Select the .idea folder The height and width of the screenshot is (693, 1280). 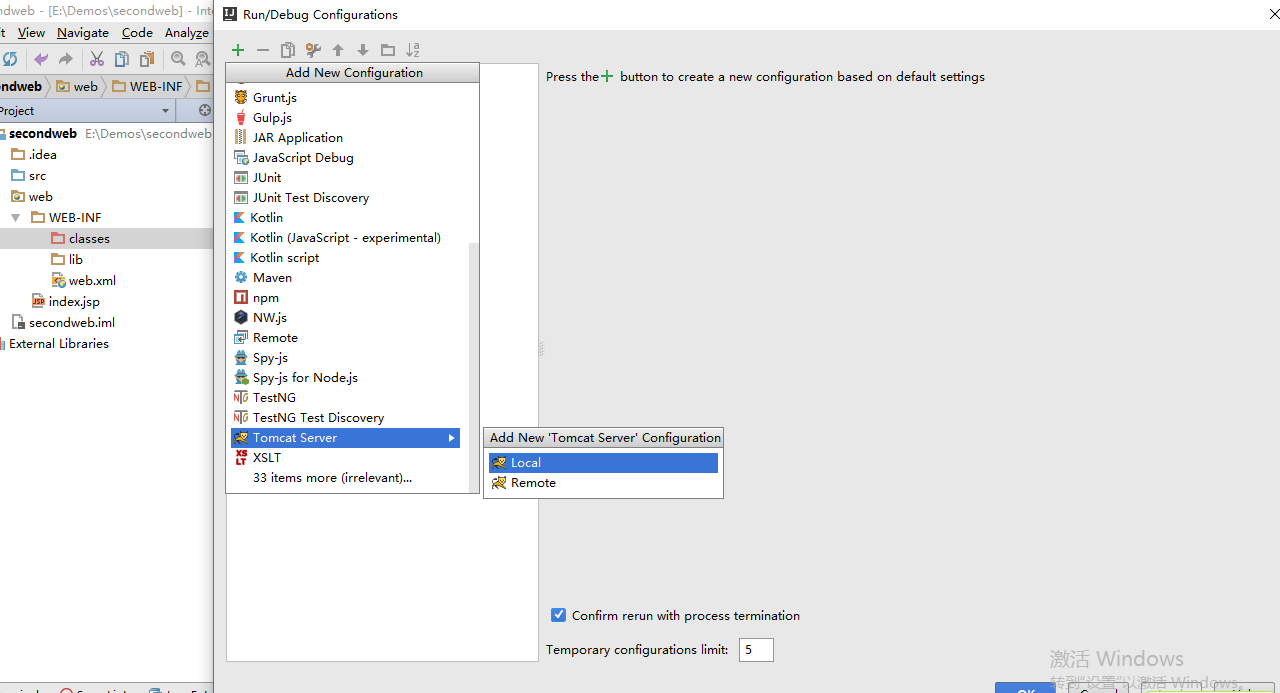34,154
